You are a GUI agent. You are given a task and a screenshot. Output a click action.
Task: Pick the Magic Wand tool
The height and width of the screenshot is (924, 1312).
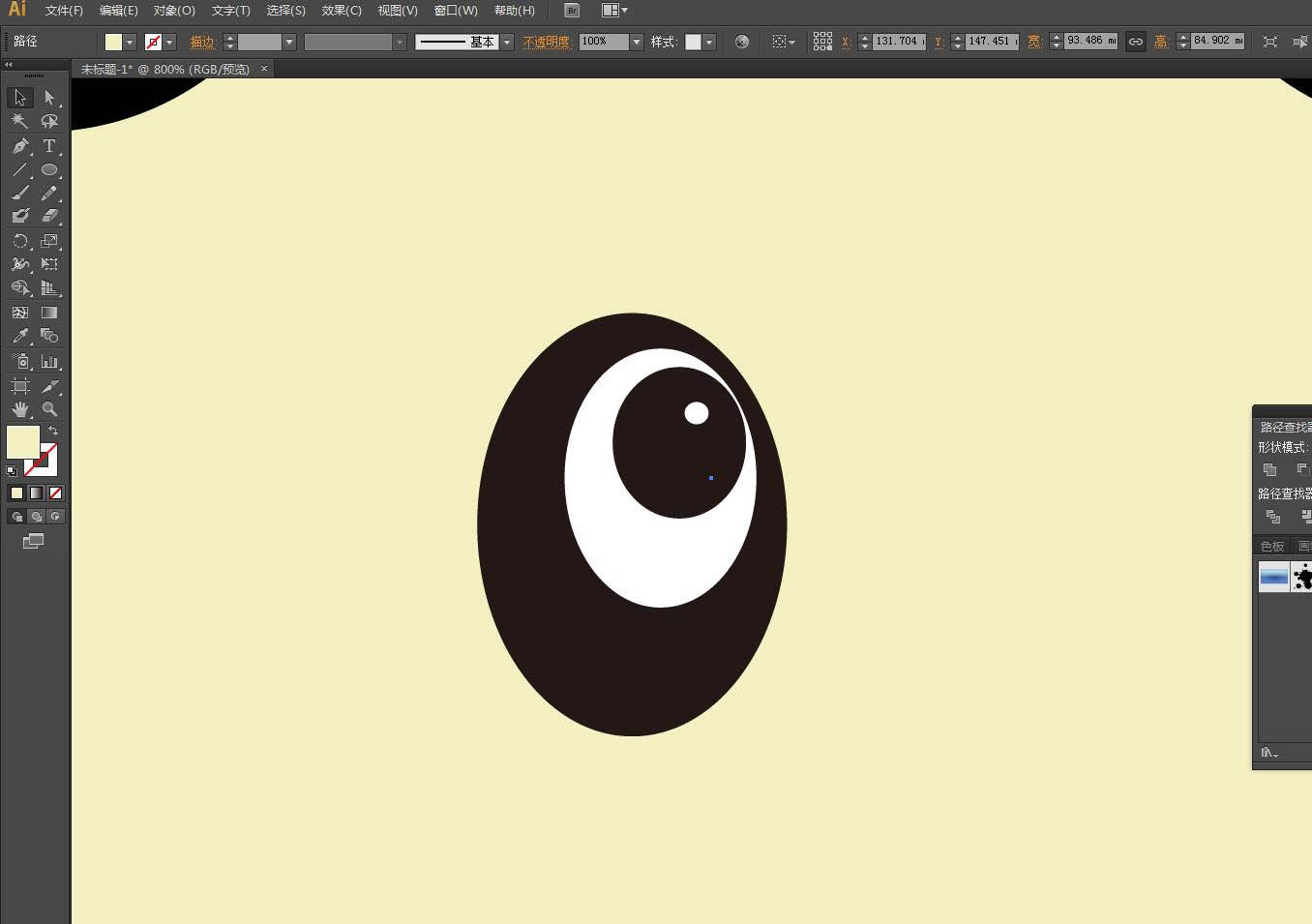coord(20,121)
